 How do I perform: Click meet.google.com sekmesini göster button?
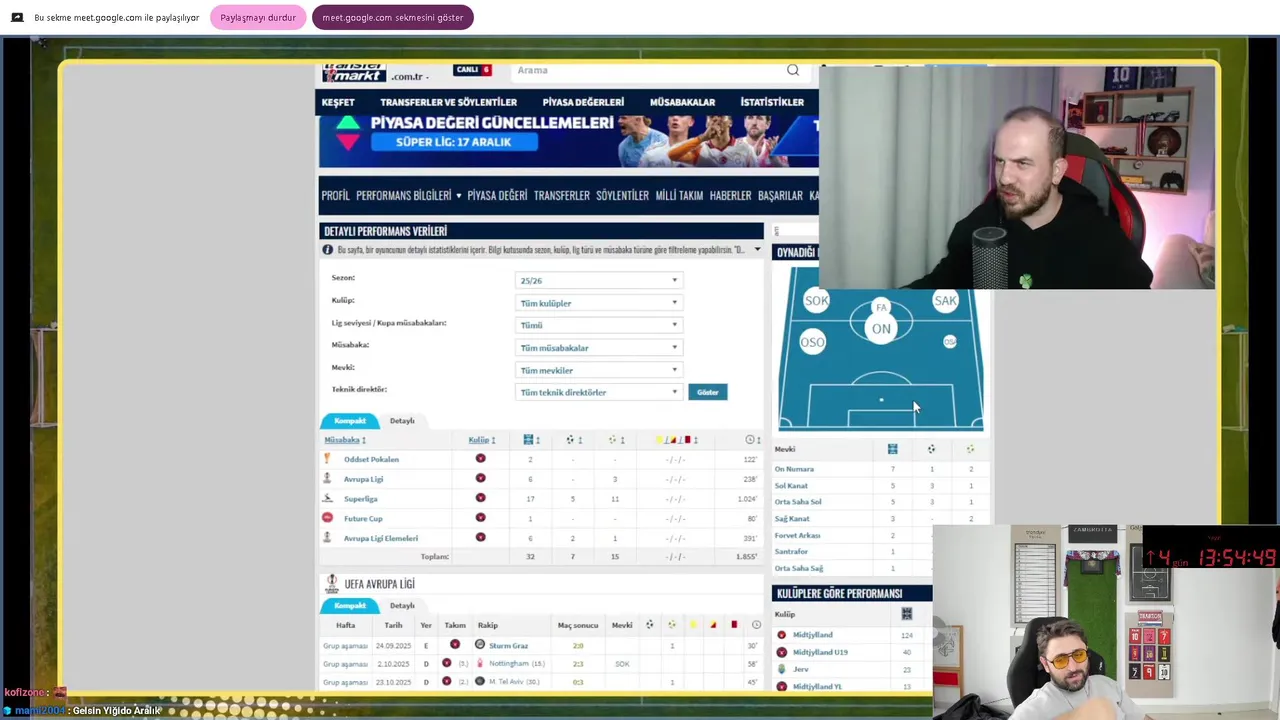coord(393,17)
